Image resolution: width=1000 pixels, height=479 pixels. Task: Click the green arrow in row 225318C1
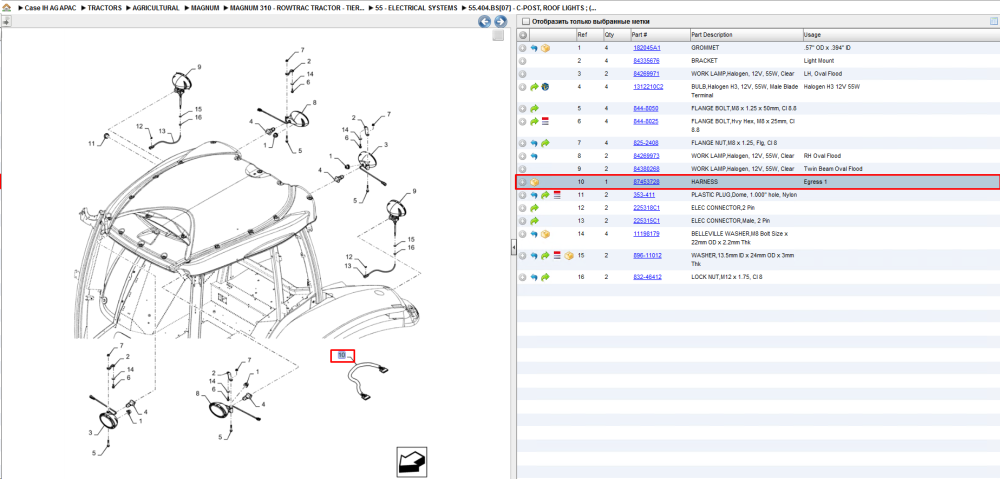pos(534,208)
